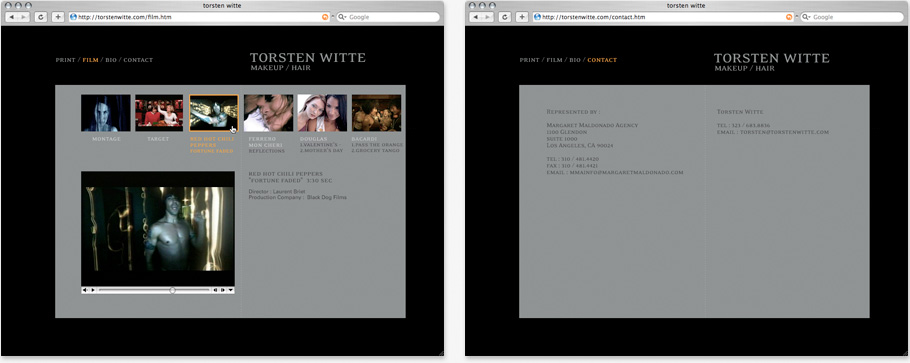Select the Ferrero Mon Cheri thumbnail
Image resolution: width=910 pixels, height=363 pixels.
point(268,113)
